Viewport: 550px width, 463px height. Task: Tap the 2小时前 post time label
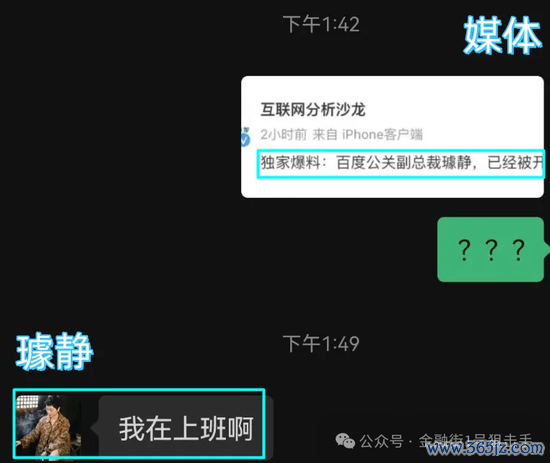pos(283,134)
